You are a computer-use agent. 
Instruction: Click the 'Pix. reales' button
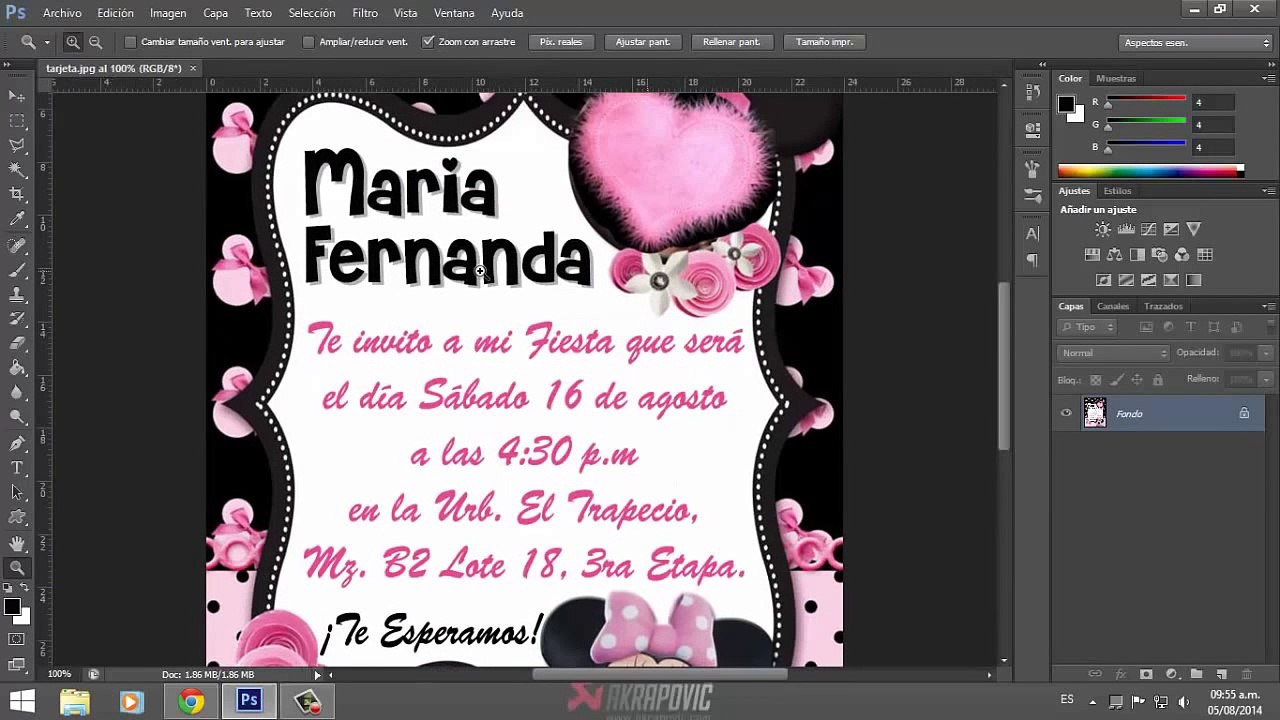[561, 42]
